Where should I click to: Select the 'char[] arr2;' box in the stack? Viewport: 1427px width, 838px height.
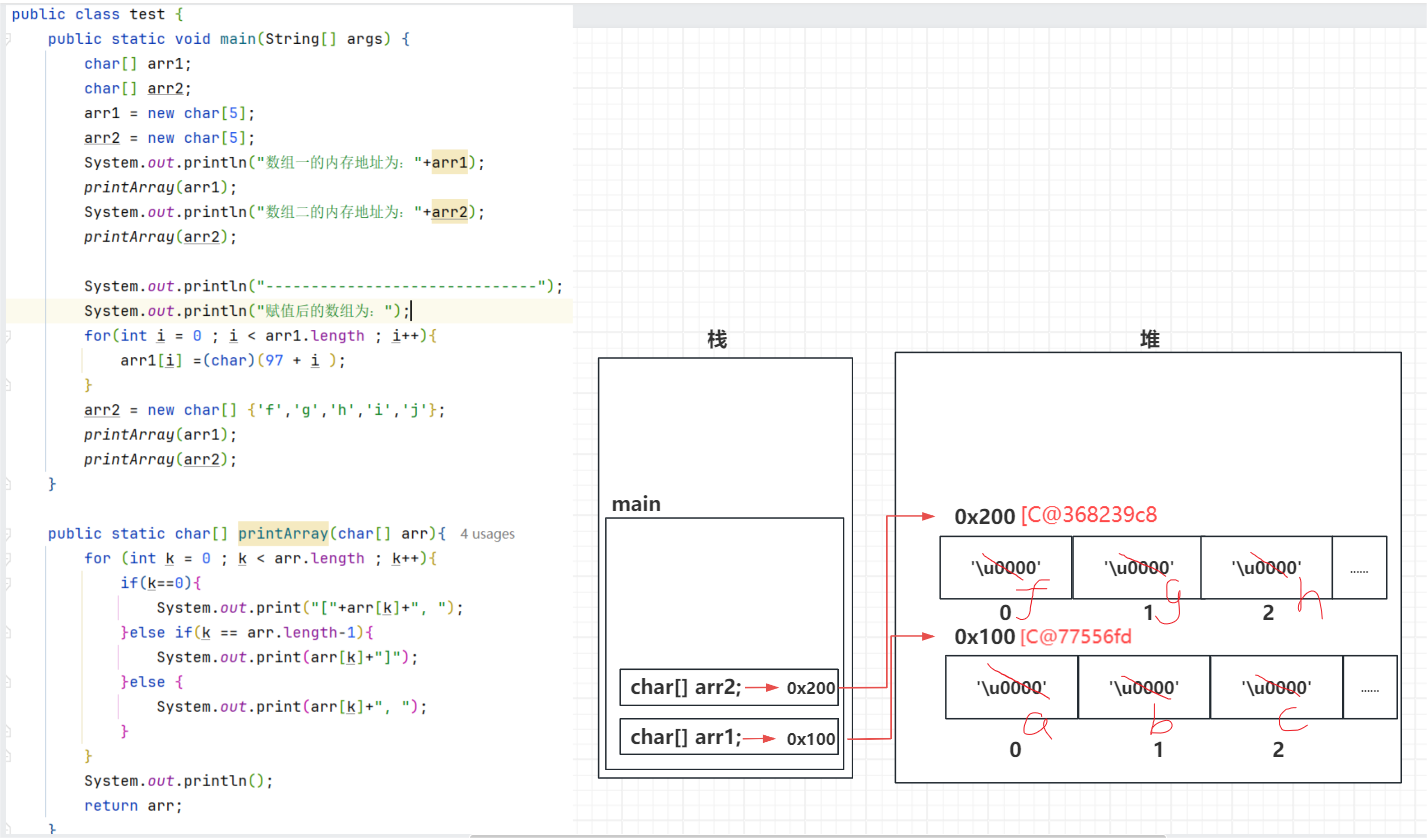(x=729, y=688)
